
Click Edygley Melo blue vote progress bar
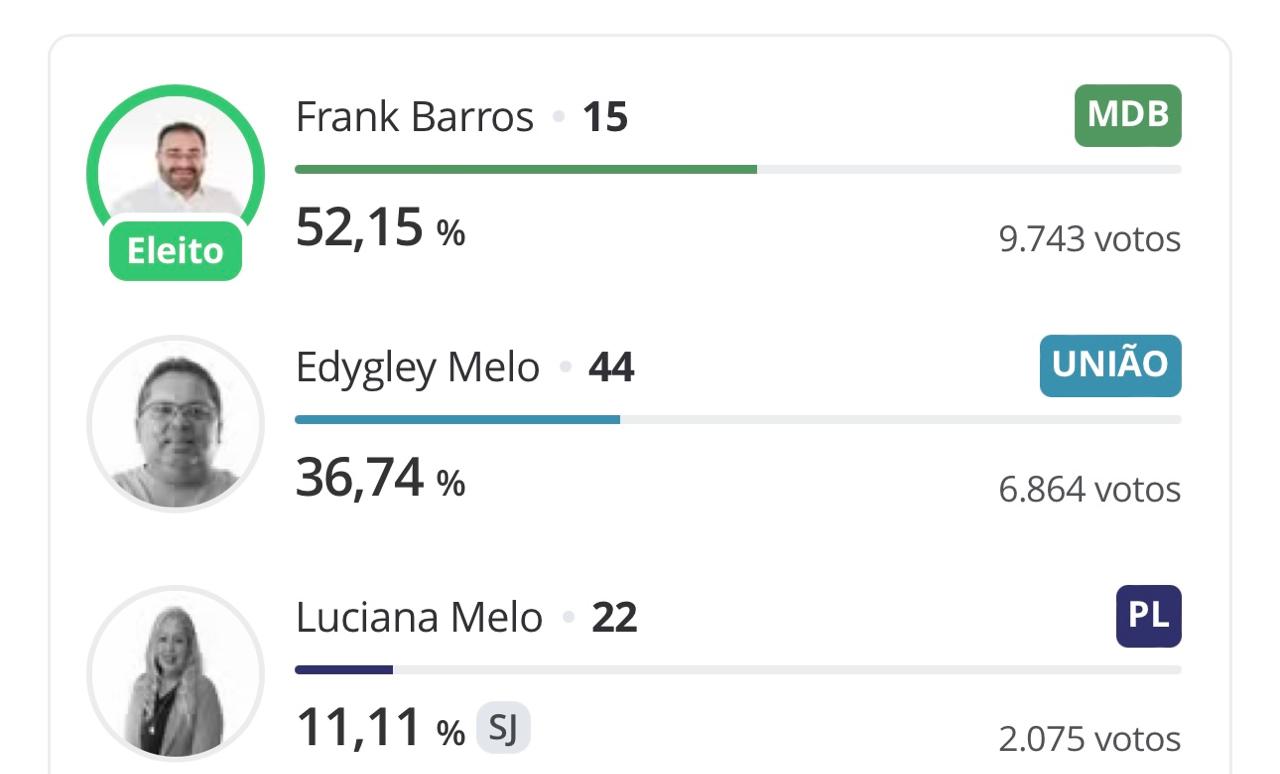[x=458, y=419]
